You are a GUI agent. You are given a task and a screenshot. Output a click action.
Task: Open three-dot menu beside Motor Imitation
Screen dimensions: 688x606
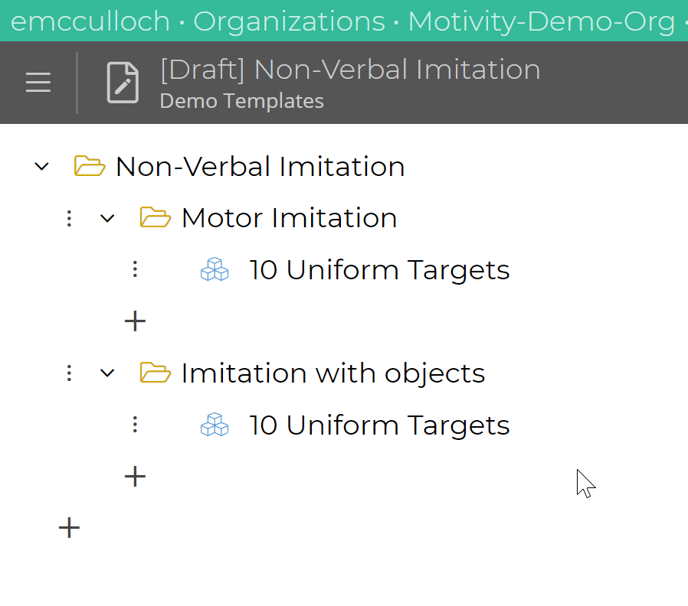click(69, 218)
